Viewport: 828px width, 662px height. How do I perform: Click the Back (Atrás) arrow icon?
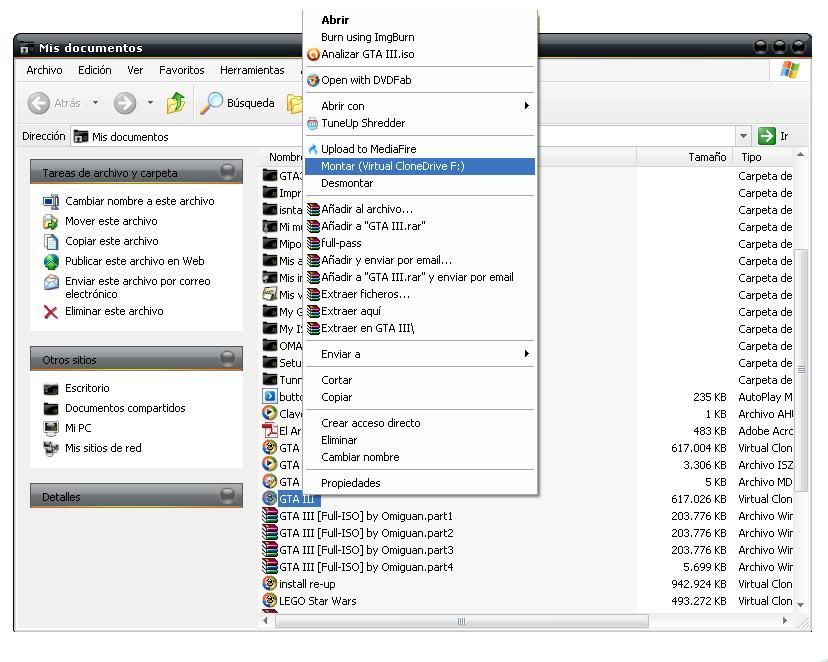coord(39,103)
